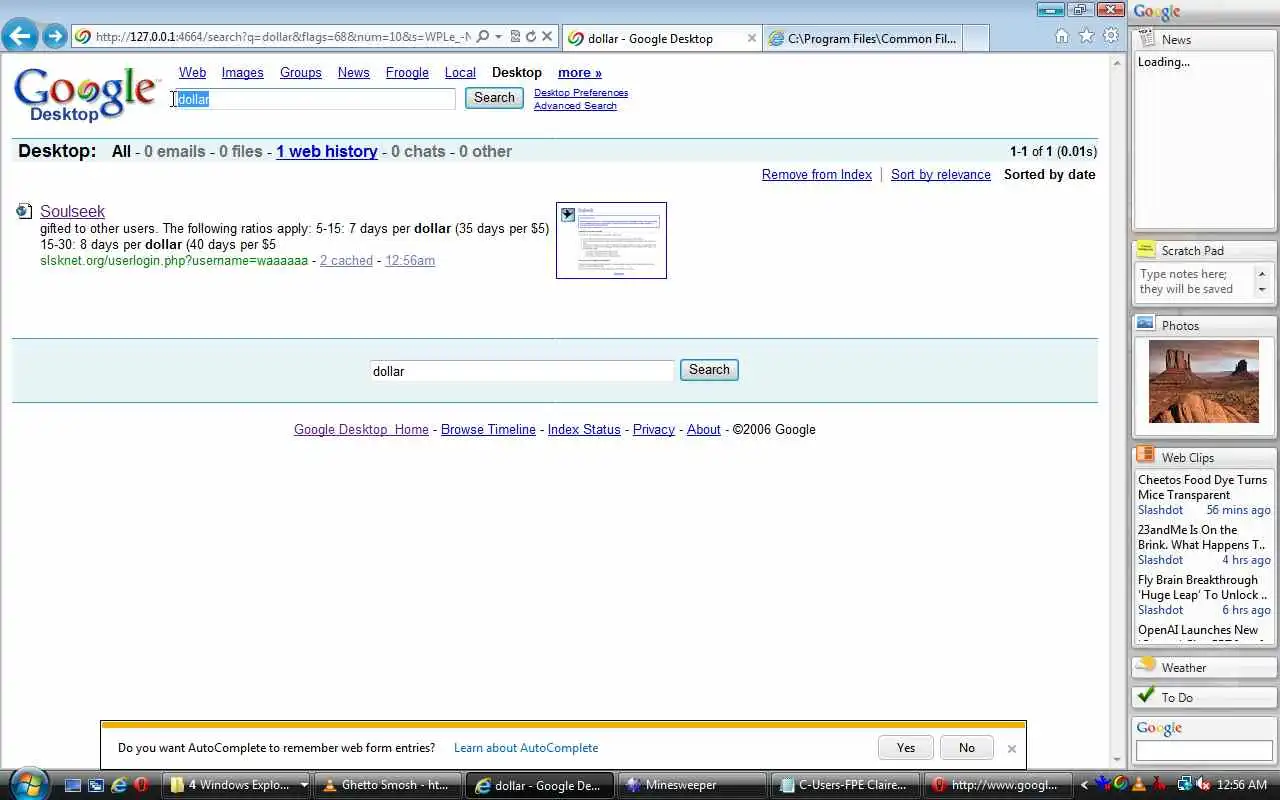1280x800 pixels.
Task: Click the Scratch Pad notes field
Action: pyautogui.click(x=1196, y=282)
